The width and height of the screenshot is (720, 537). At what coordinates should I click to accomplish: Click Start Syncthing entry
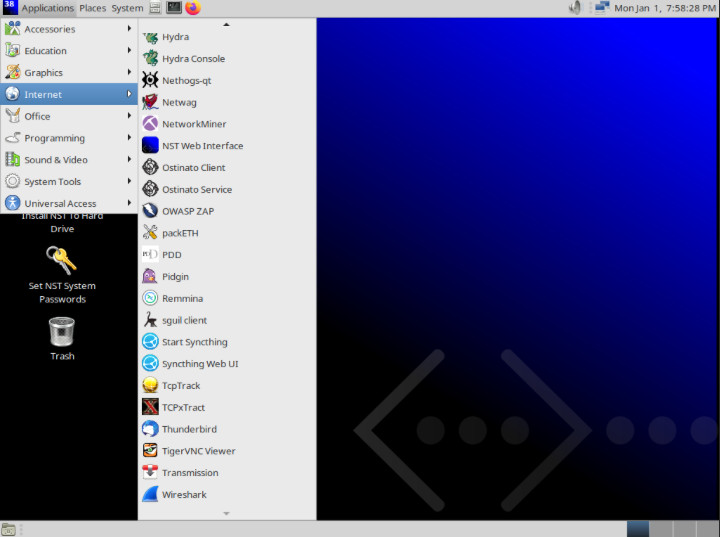click(227, 342)
